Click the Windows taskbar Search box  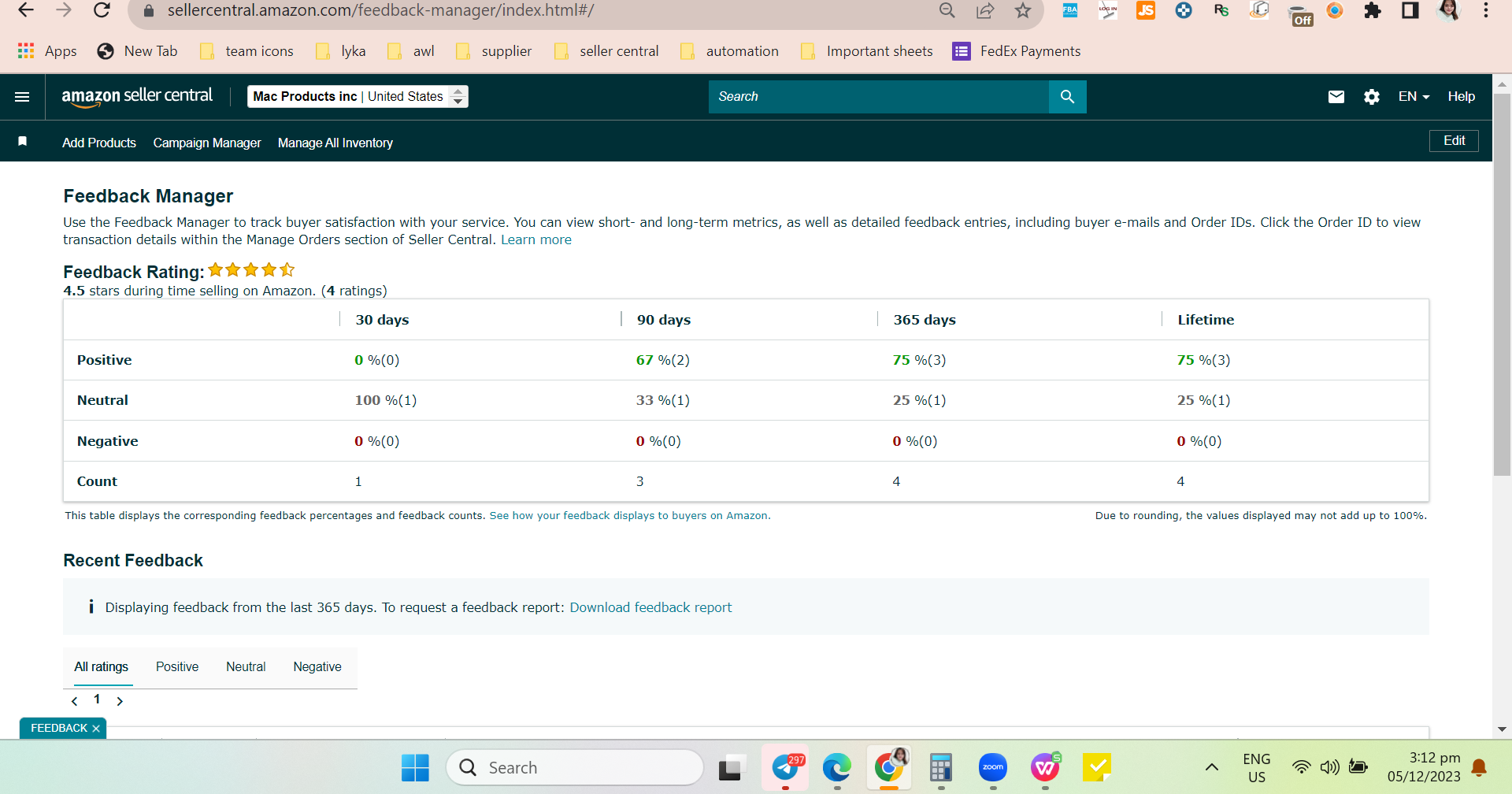[575, 767]
